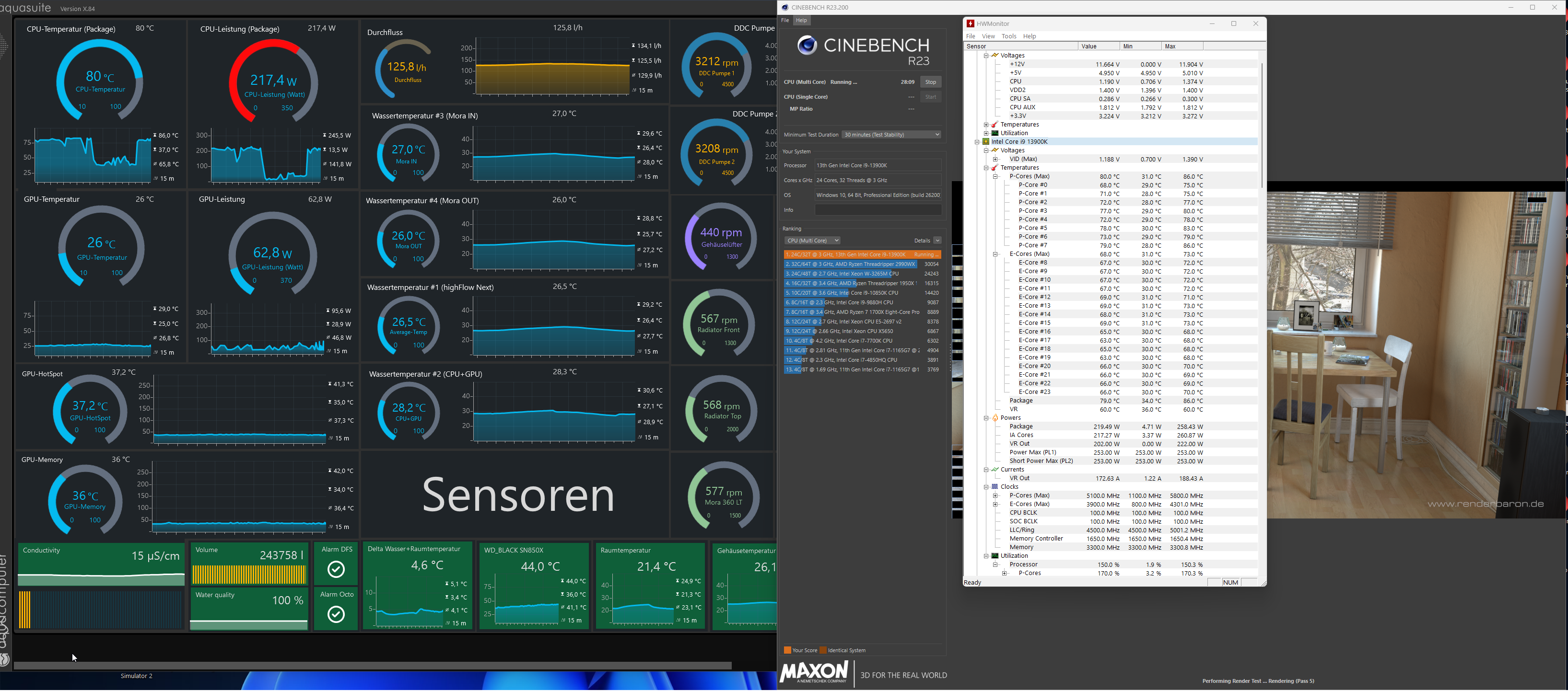Collapse the Powers node in HWMonitor
The image size is (1568, 691).
tap(986, 418)
